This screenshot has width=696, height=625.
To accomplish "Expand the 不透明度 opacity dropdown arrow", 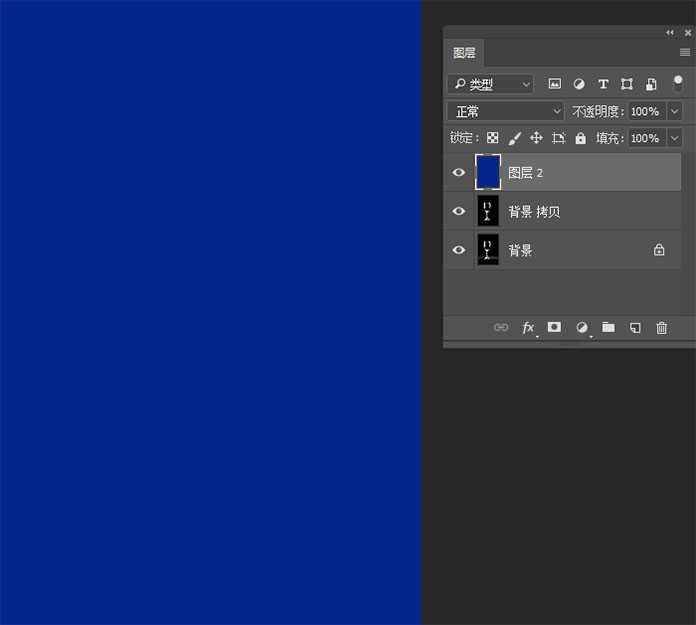I will [674, 112].
